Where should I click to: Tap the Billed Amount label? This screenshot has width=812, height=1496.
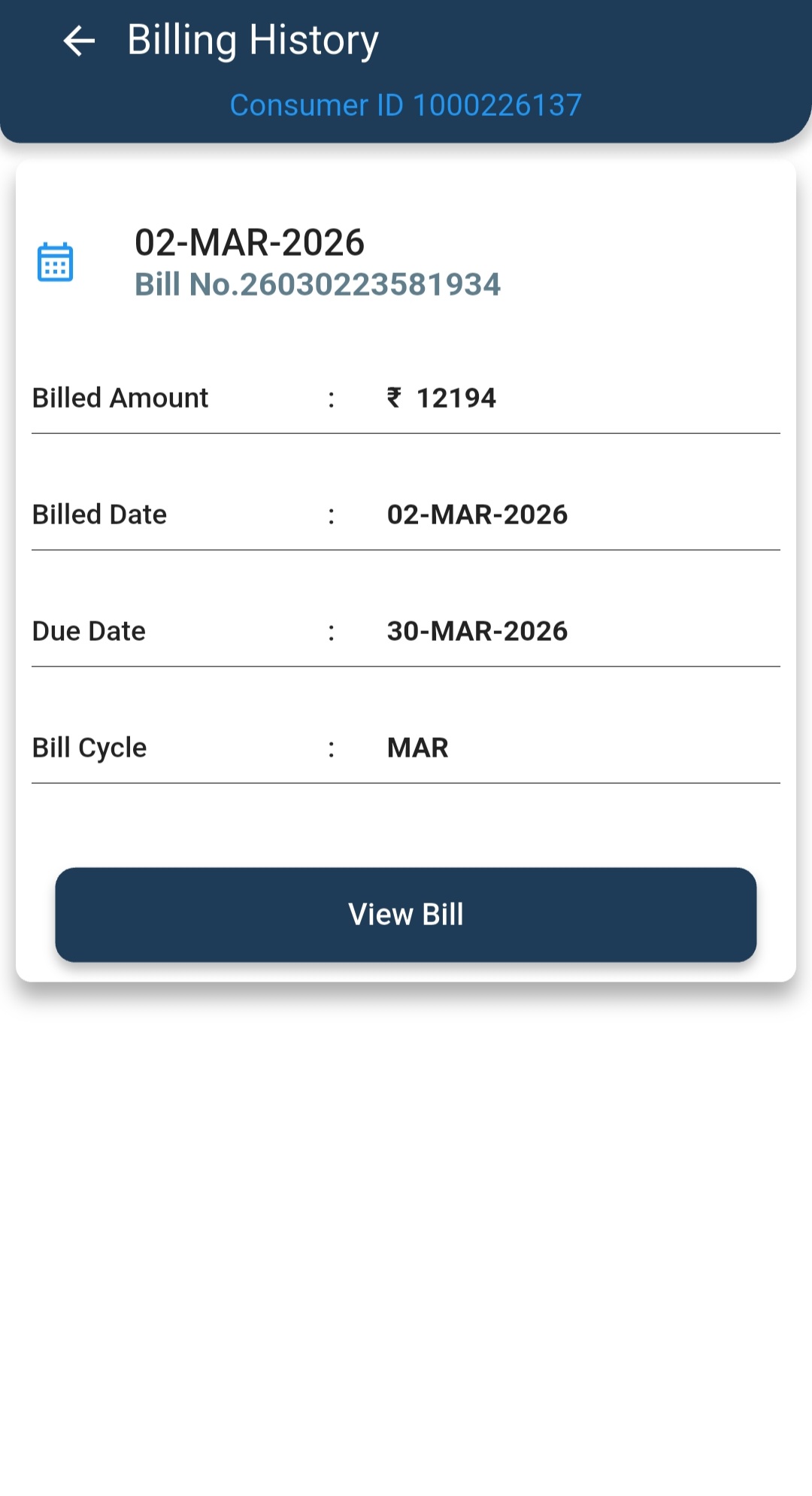point(120,398)
